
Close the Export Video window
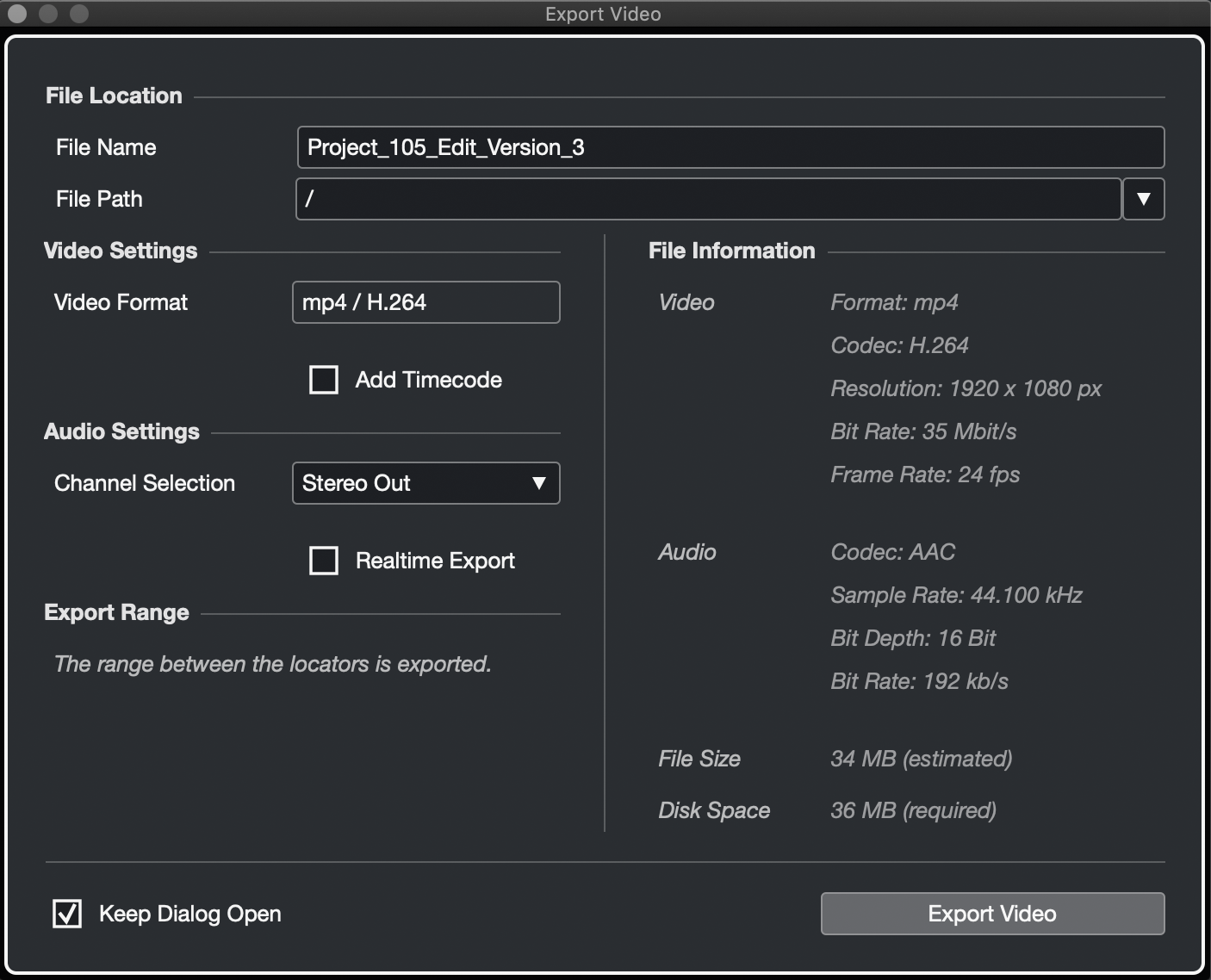click(17, 14)
